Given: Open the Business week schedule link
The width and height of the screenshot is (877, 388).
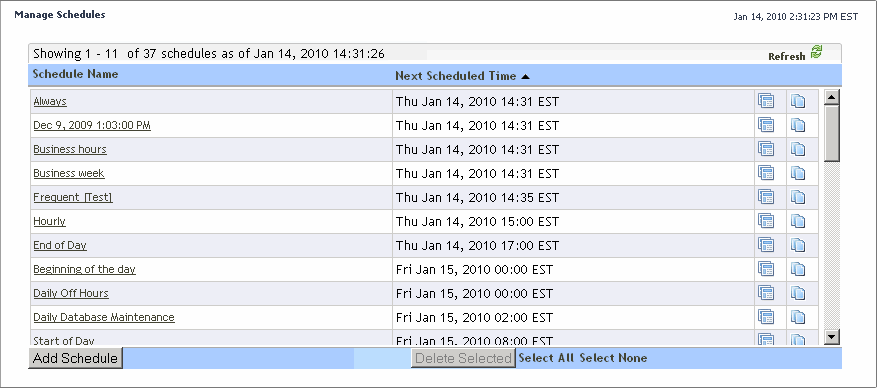Looking at the screenshot, I should 69,173.
